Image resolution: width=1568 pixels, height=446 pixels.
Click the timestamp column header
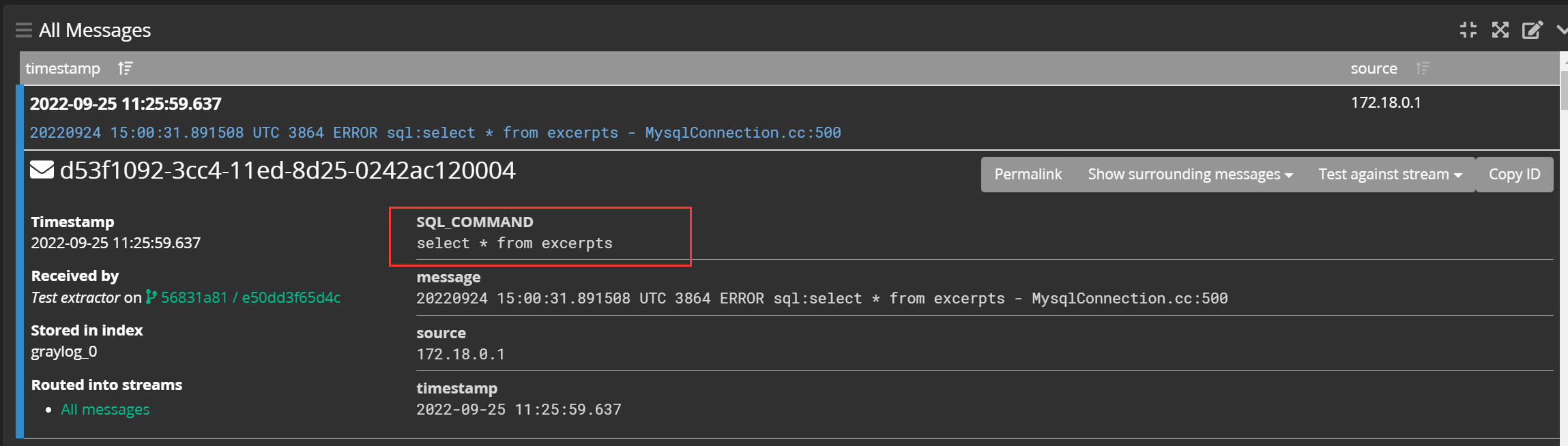point(63,68)
